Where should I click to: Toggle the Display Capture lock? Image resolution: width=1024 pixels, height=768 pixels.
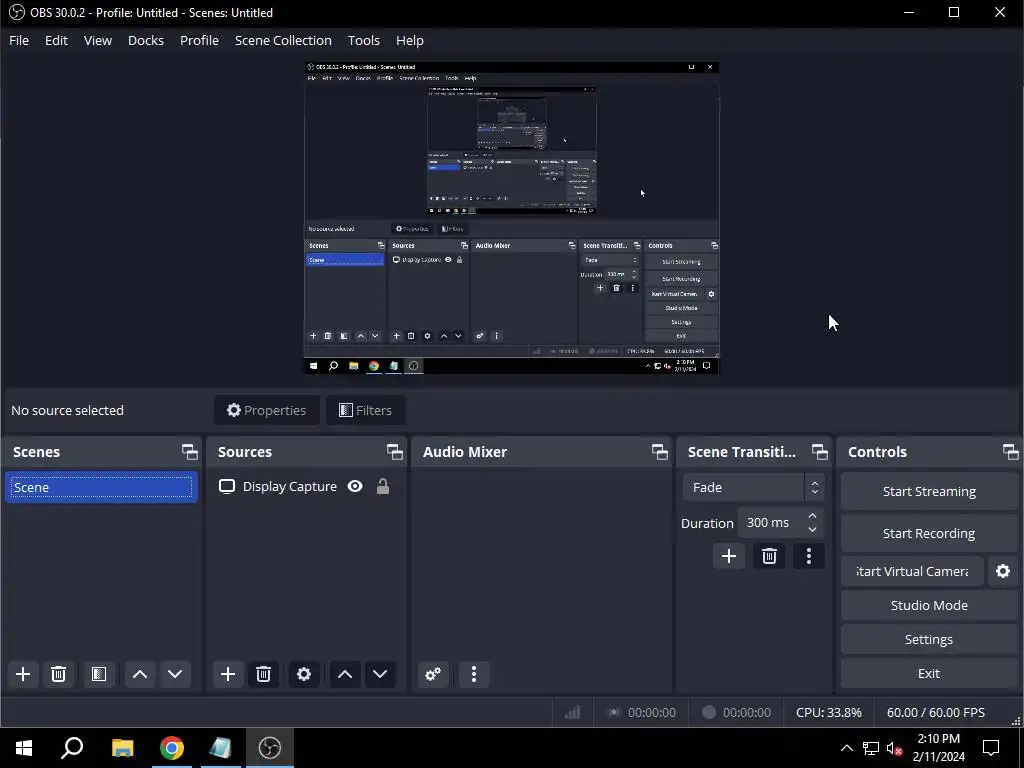[x=383, y=487]
